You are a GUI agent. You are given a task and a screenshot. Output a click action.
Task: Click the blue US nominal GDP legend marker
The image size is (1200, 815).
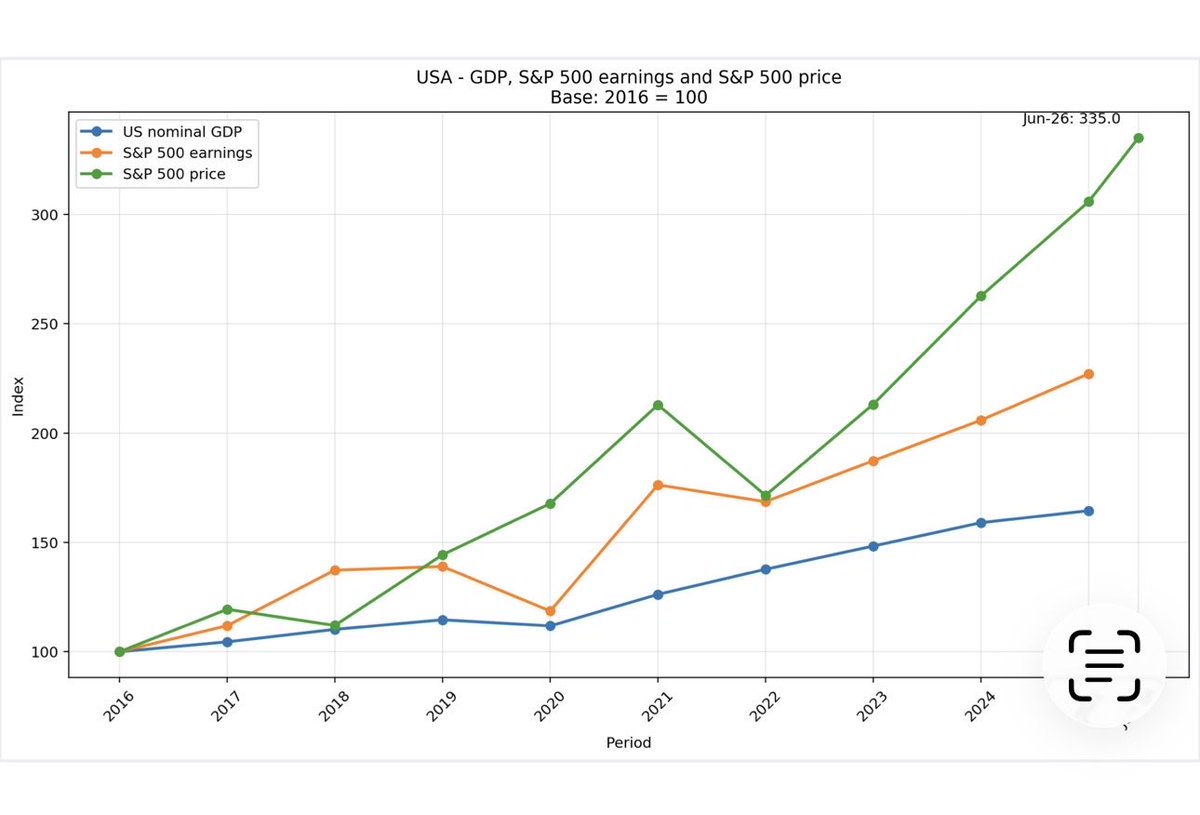coord(96,132)
